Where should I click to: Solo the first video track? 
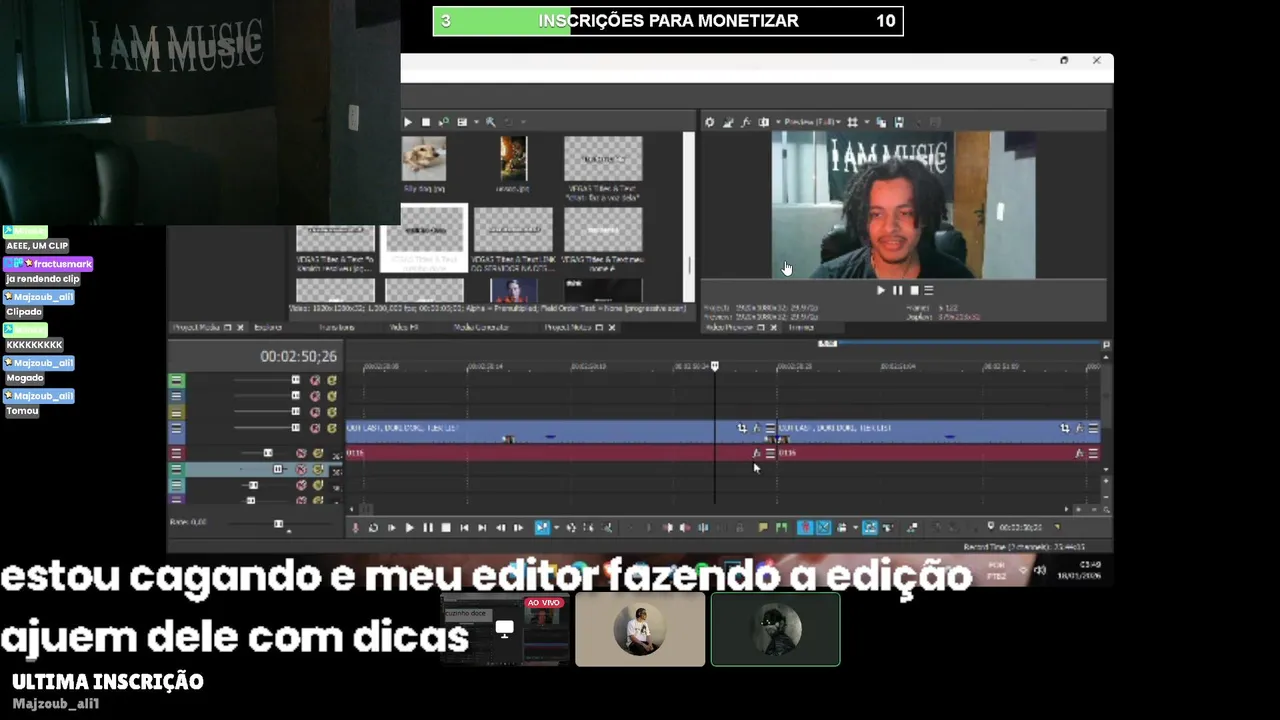332,380
